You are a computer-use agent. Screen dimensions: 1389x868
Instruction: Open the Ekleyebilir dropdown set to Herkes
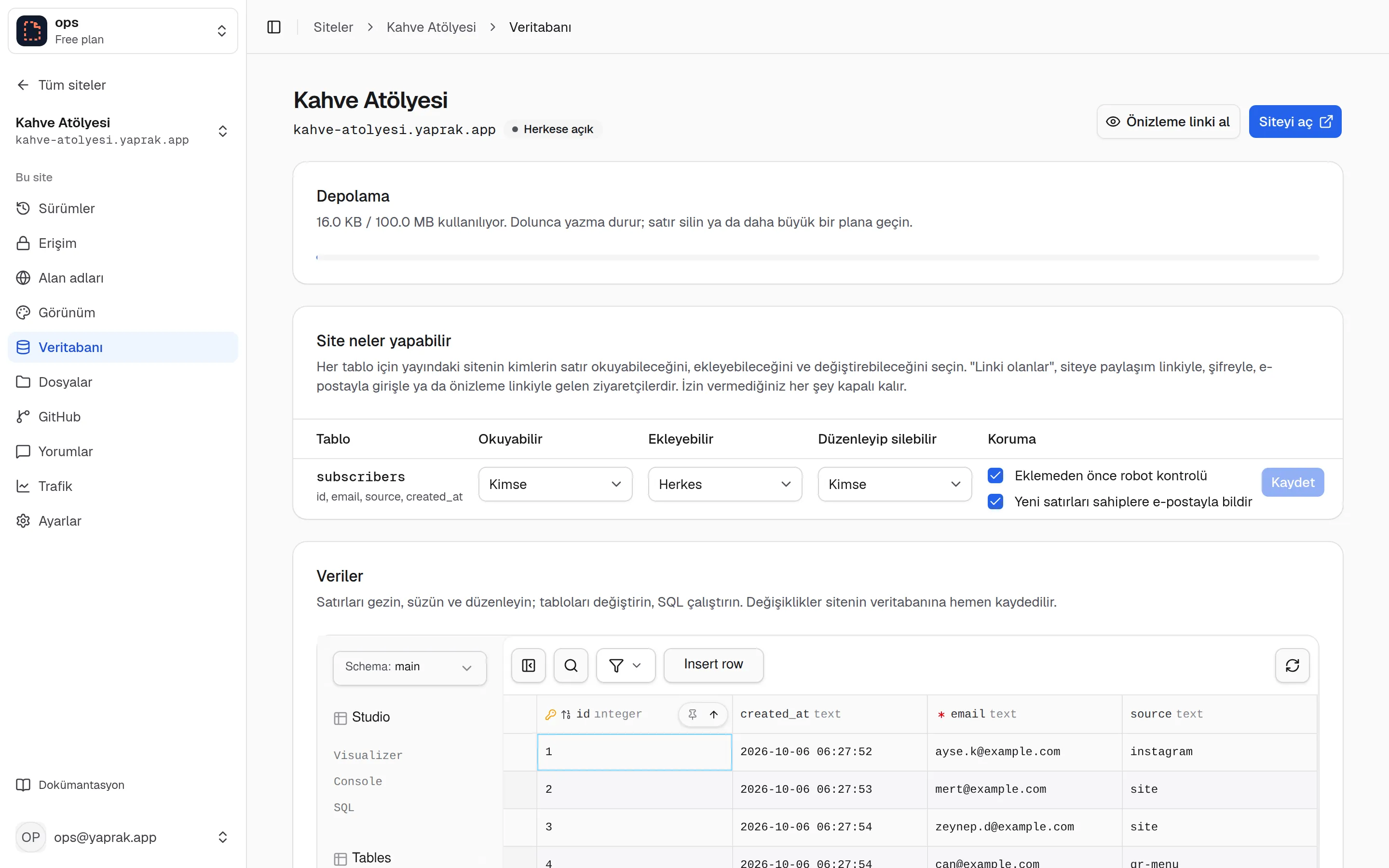(725, 484)
